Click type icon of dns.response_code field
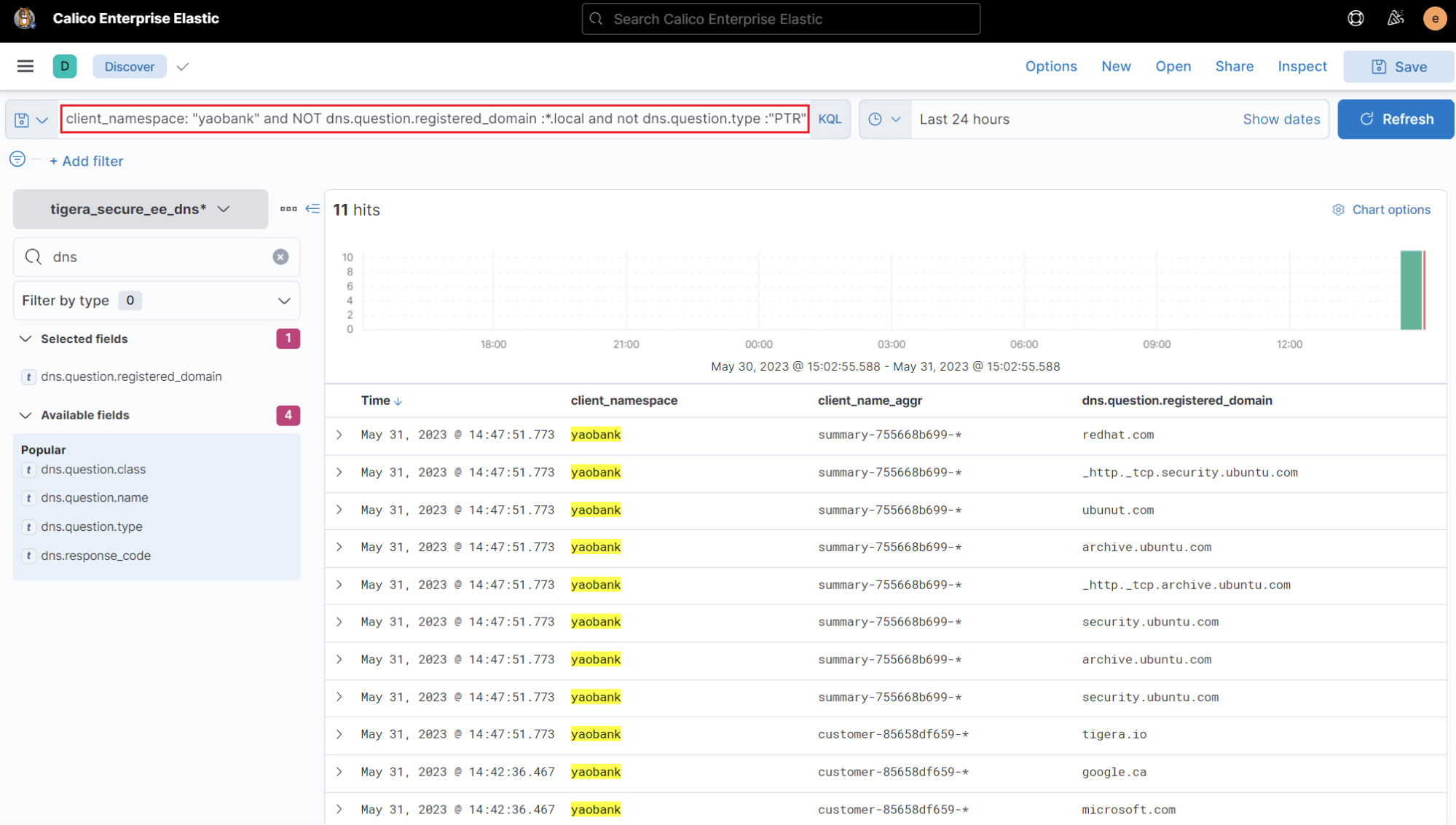 [x=28, y=556]
